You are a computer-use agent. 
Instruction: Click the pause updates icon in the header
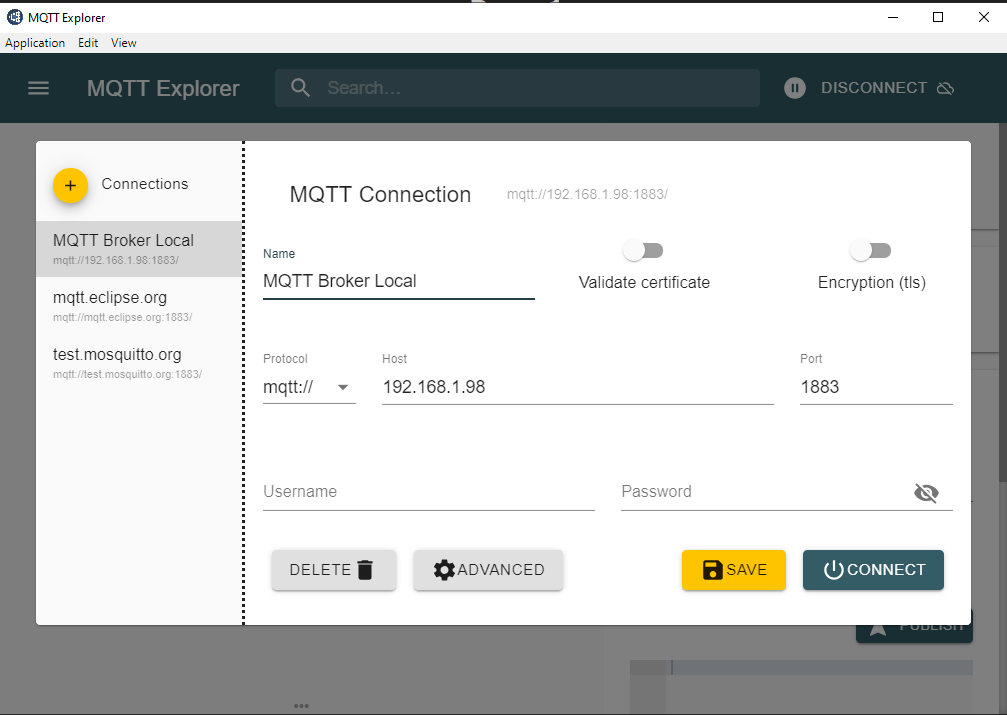(x=794, y=88)
